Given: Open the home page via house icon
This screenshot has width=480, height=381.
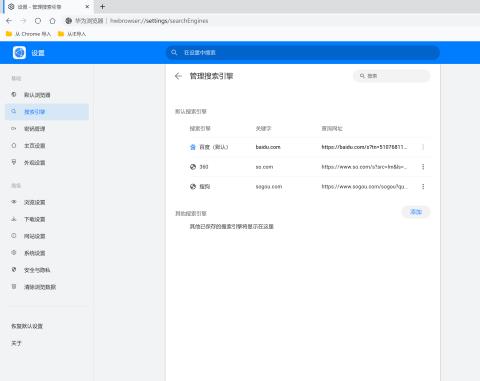Looking at the screenshot, I should [52, 21].
